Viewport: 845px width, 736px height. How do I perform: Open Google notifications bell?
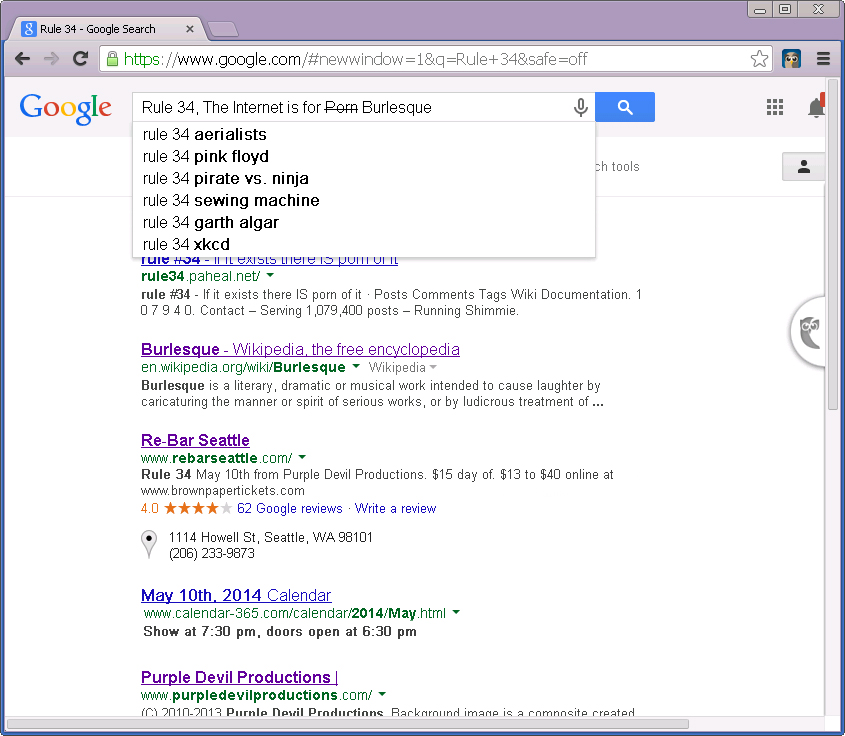(816, 107)
